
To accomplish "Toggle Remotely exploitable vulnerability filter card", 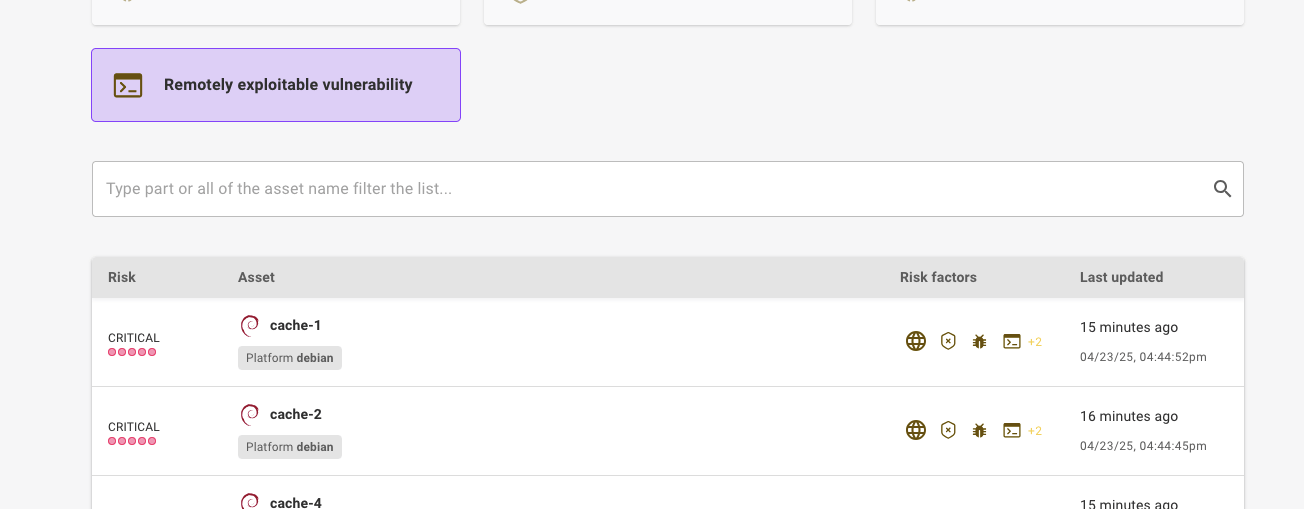I will [276, 85].
